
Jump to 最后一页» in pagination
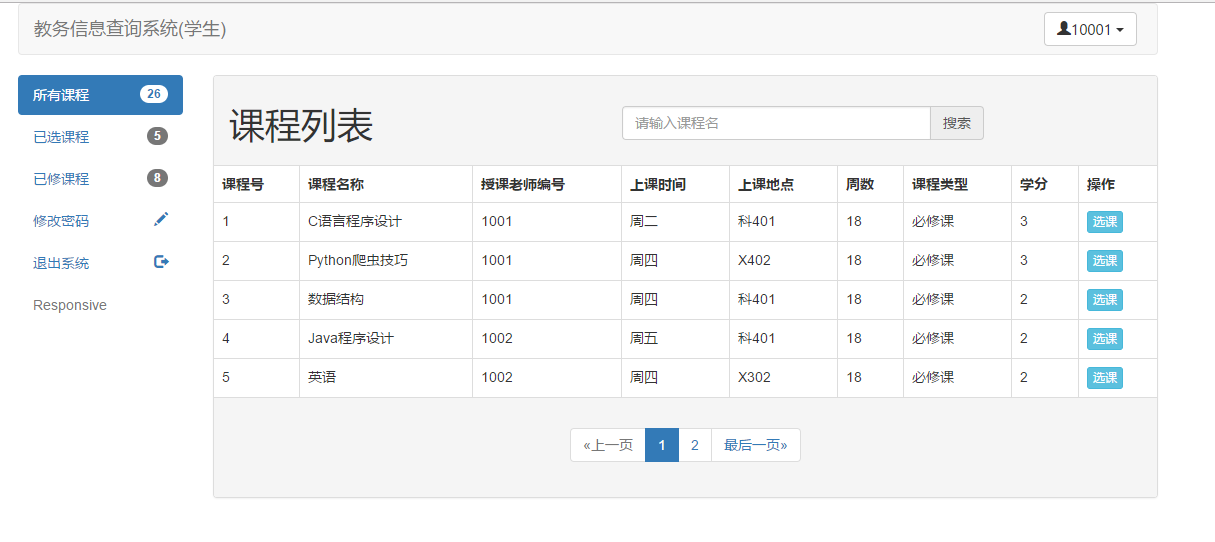tap(756, 445)
